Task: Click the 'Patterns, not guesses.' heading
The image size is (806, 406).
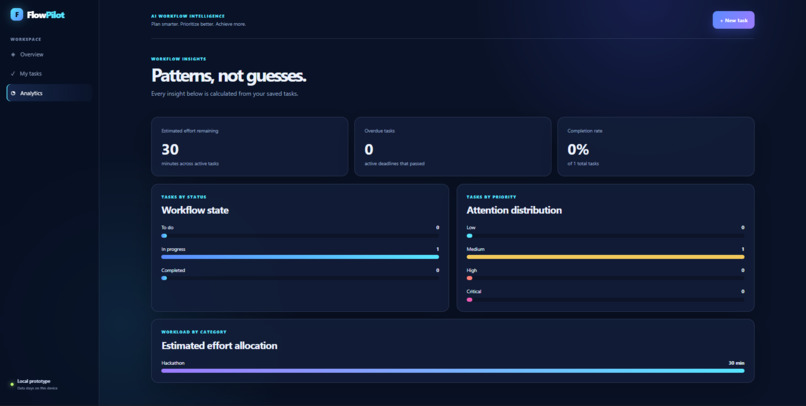Action: (229, 76)
